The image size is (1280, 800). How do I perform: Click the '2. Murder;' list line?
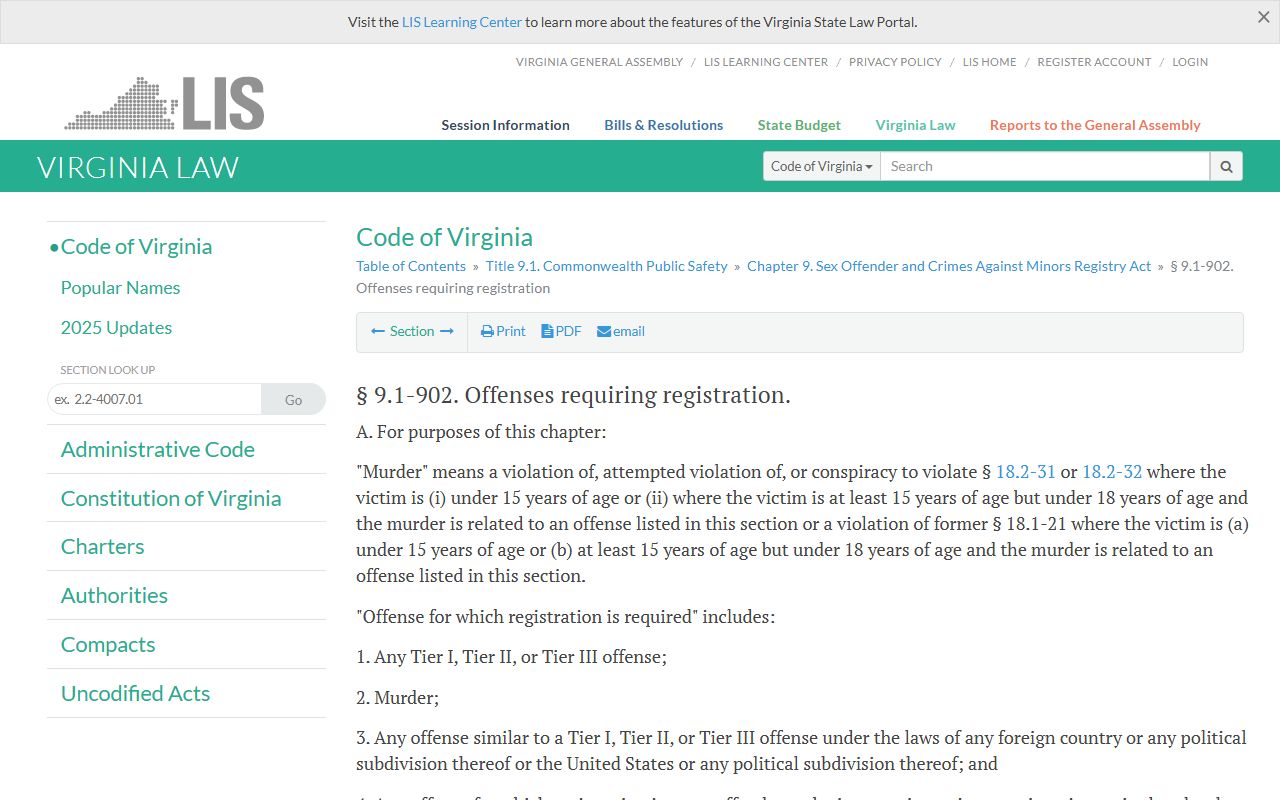click(x=397, y=697)
